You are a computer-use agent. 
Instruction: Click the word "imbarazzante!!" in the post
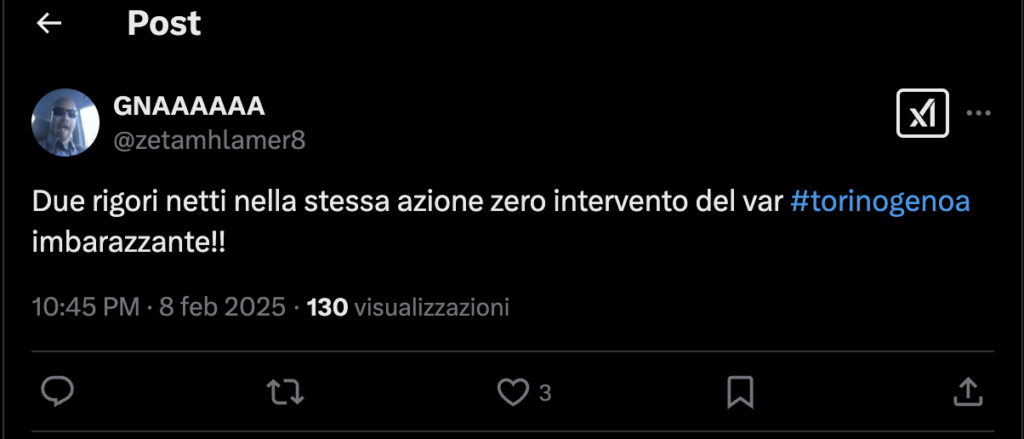click(x=129, y=243)
